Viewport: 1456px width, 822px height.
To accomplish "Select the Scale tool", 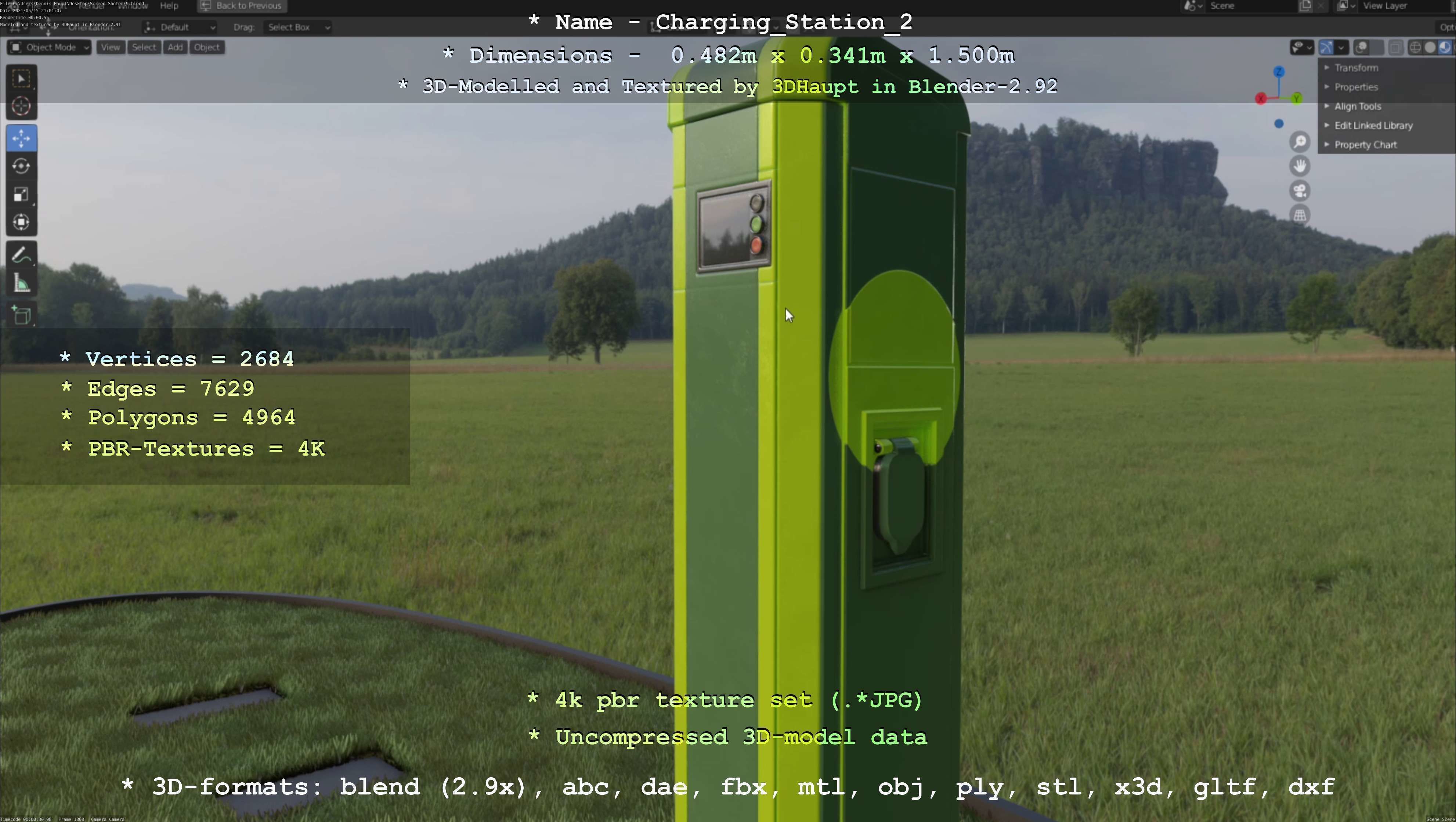I will click(21, 194).
